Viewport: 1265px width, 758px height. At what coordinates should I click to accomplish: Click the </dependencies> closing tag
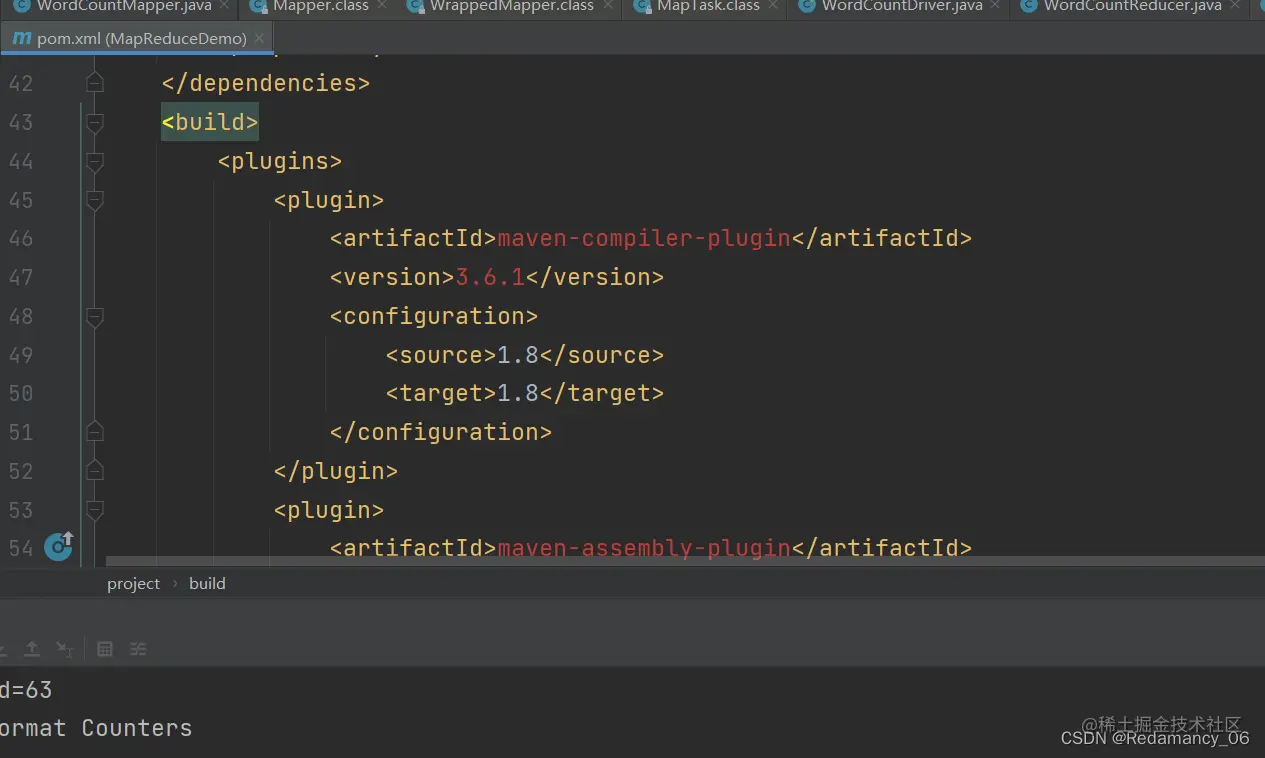[266, 83]
